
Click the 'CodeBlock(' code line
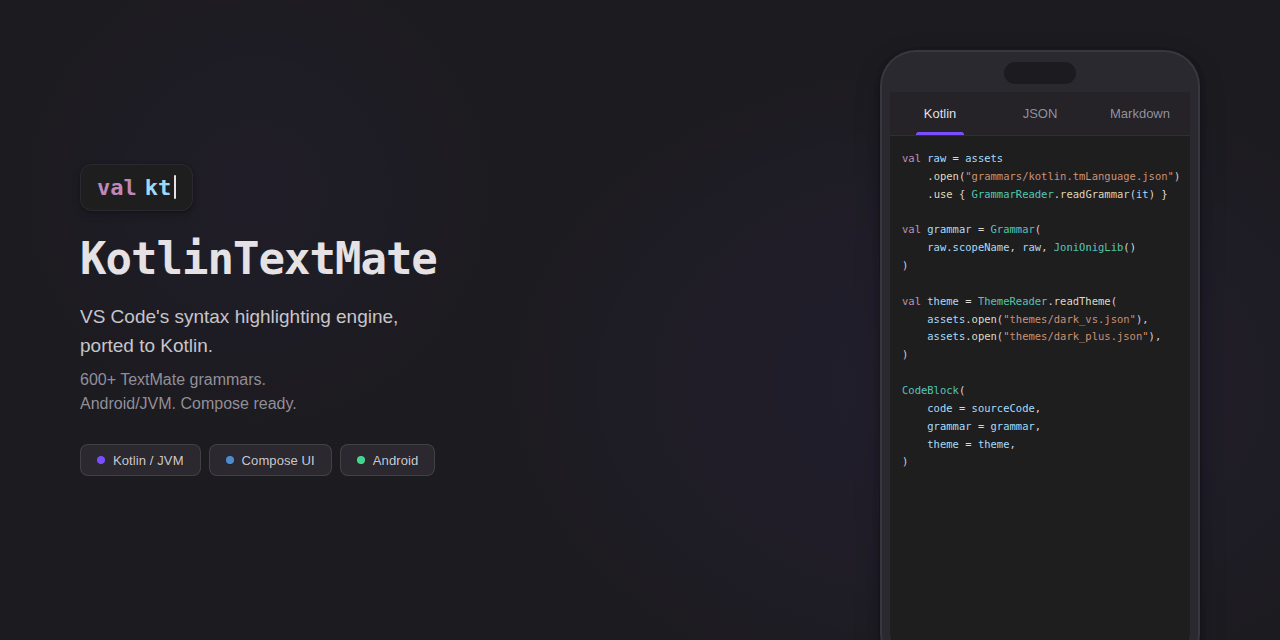(x=934, y=390)
